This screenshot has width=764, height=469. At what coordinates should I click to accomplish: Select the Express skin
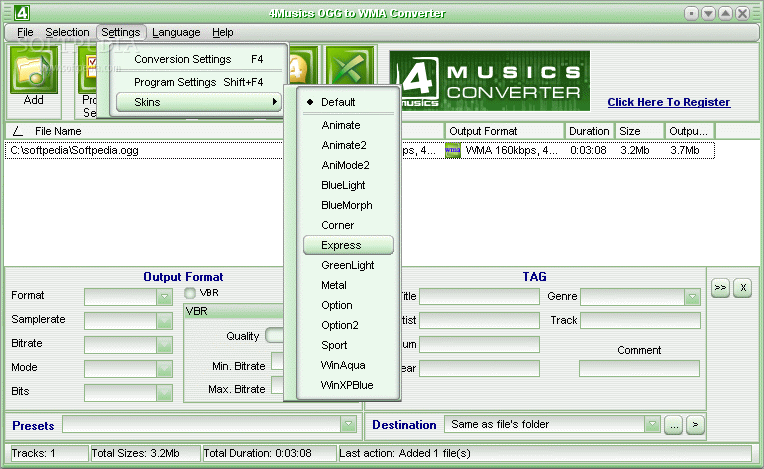click(348, 245)
